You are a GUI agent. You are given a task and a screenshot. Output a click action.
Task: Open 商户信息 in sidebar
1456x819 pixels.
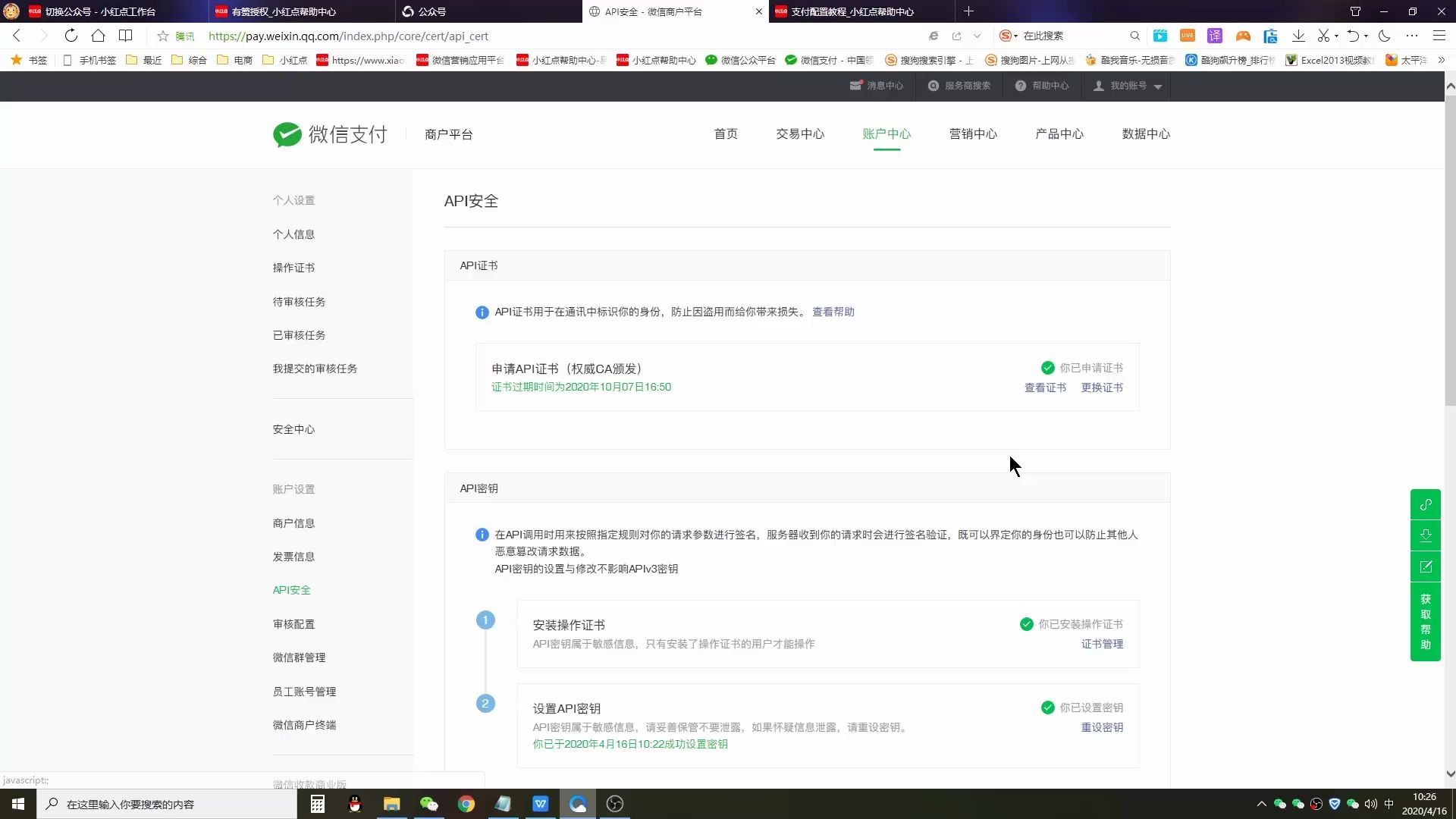pos(293,523)
